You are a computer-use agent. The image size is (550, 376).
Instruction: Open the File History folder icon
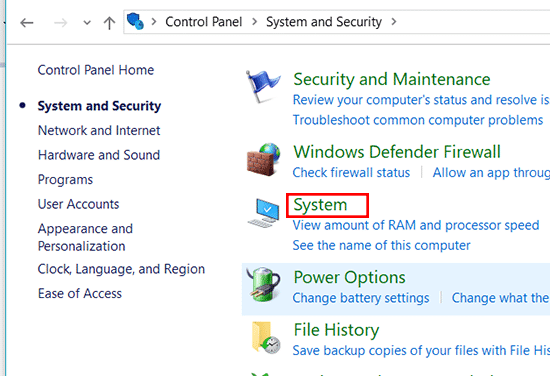(x=265, y=337)
